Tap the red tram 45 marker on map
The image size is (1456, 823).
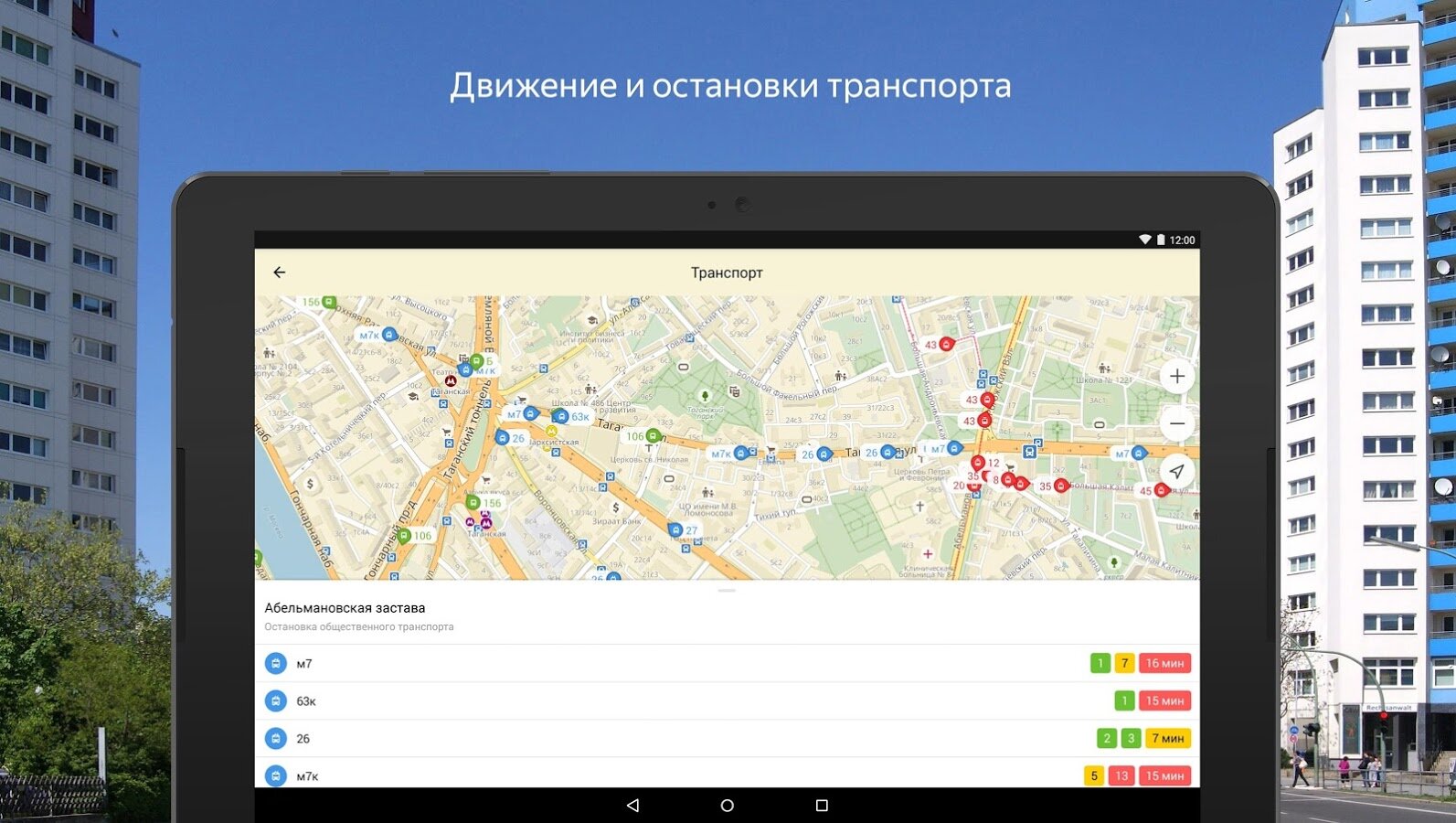pos(1161,491)
